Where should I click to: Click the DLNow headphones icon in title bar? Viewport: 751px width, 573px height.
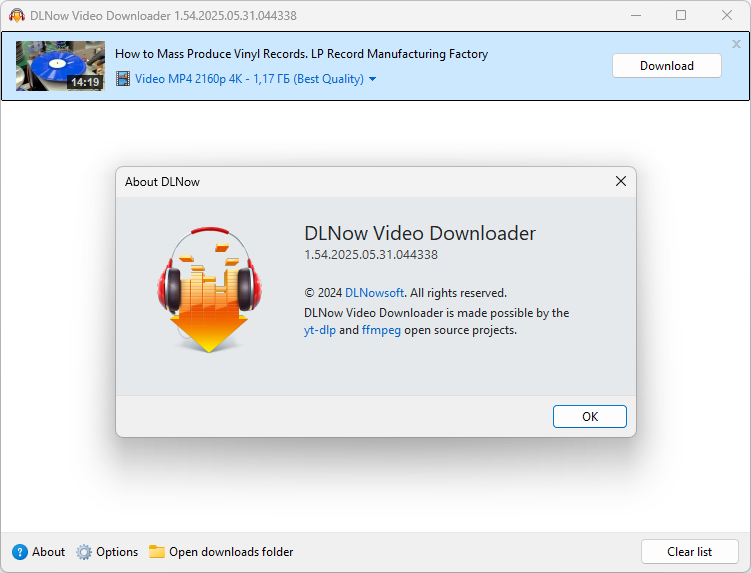click(x=17, y=15)
